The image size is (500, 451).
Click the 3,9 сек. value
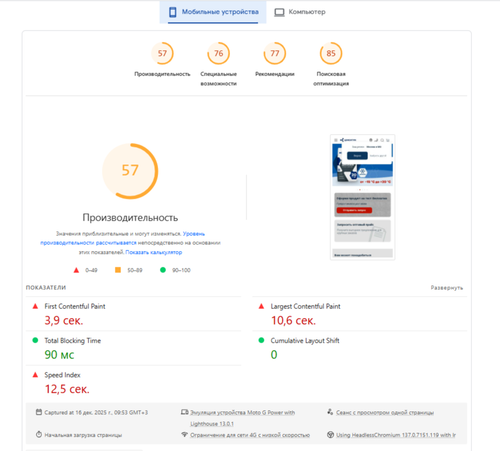64,320
